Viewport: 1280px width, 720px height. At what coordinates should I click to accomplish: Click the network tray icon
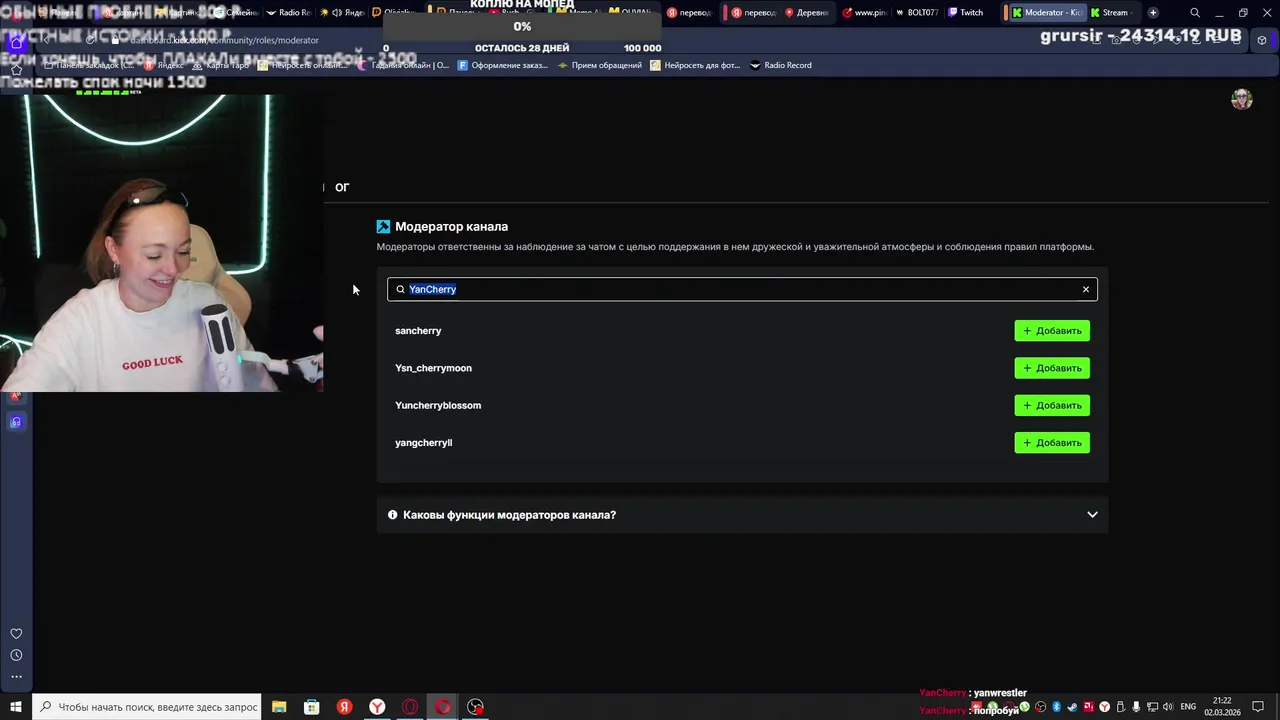tap(1152, 707)
